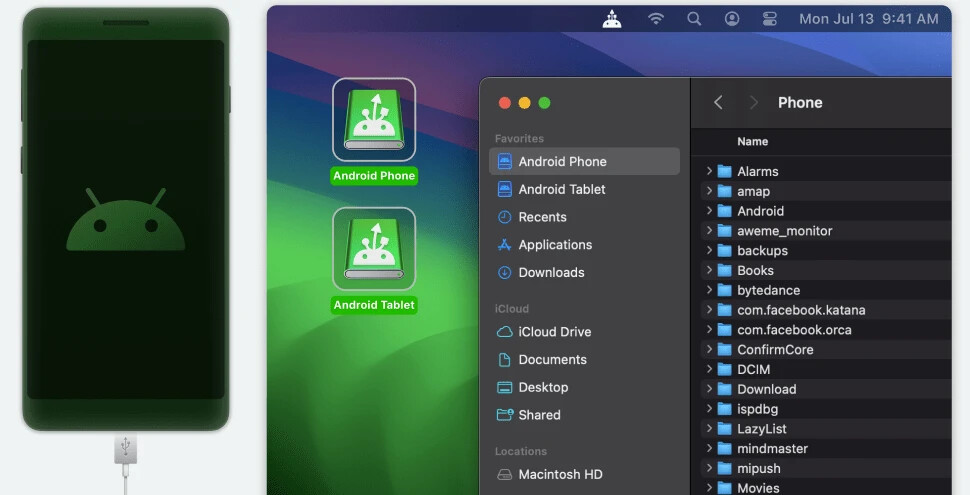Image resolution: width=970 pixels, height=495 pixels.
Task: Go back with the Finder back arrow
Action: point(718,102)
